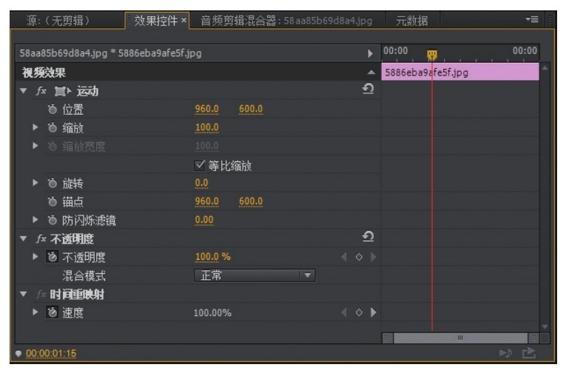The image size is (566, 373).
Task: Select the 效果控件 tab
Action: pos(155,21)
